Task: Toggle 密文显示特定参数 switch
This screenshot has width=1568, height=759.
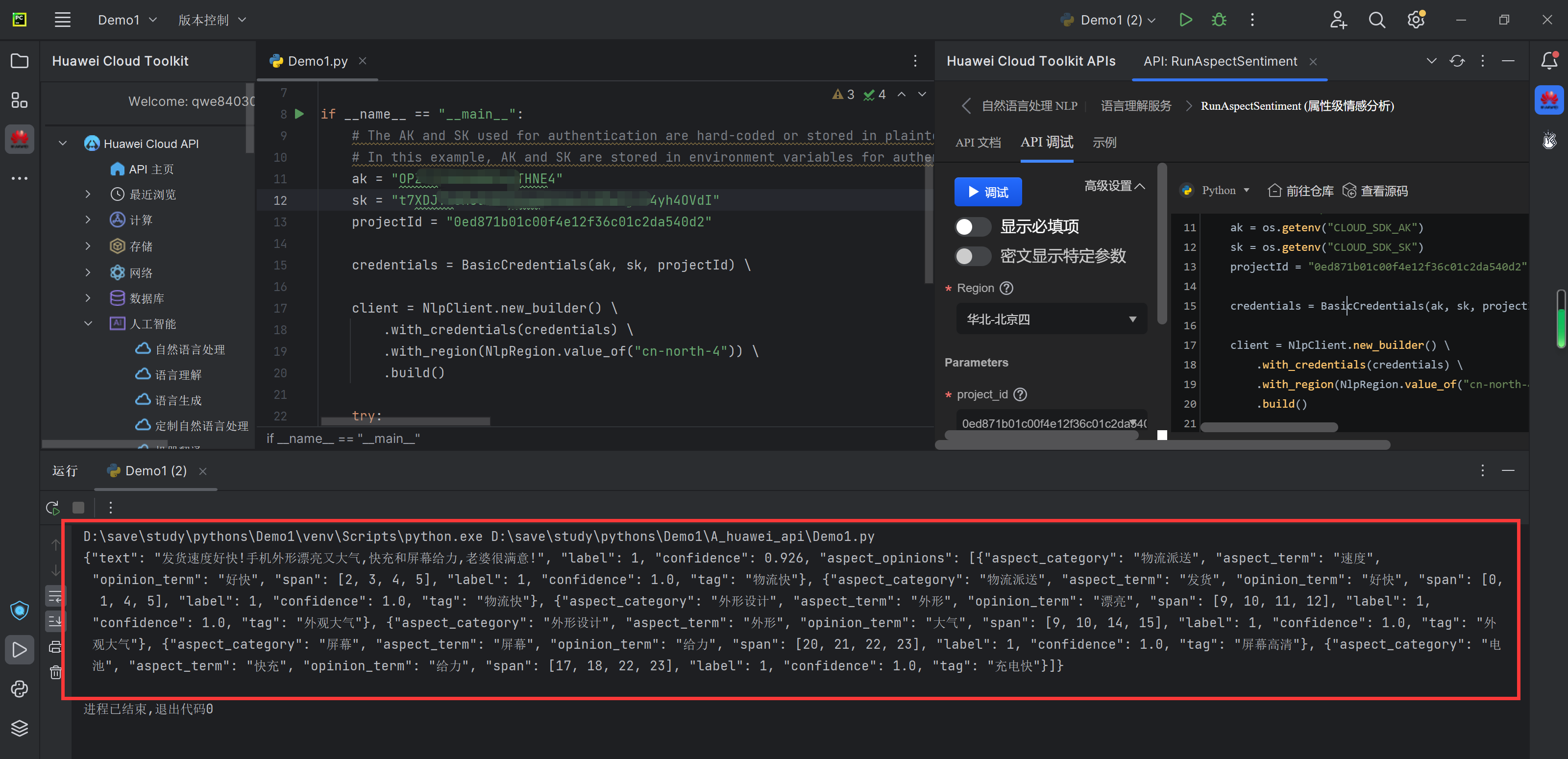Action: tap(972, 256)
